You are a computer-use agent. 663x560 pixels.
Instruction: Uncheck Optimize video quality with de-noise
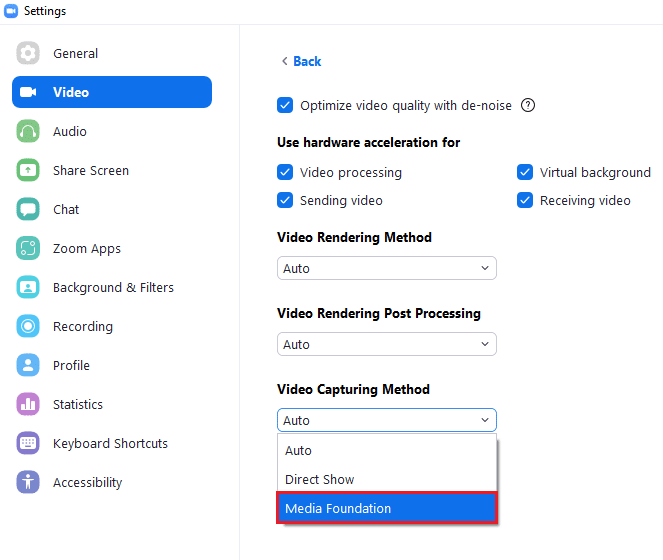coord(285,105)
